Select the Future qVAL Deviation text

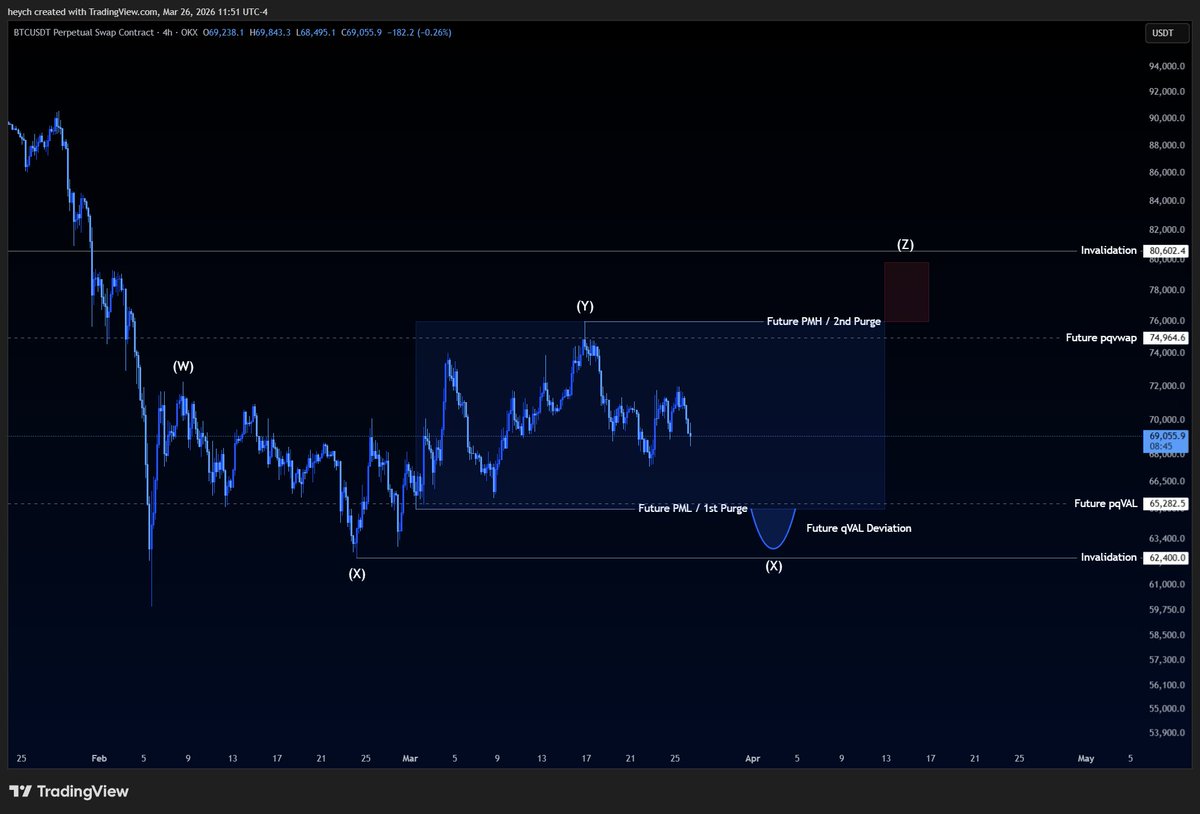coord(859,528)
